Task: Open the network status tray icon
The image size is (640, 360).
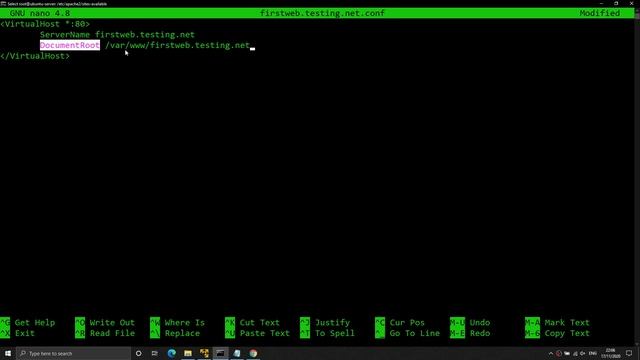Action: [575, 353]
